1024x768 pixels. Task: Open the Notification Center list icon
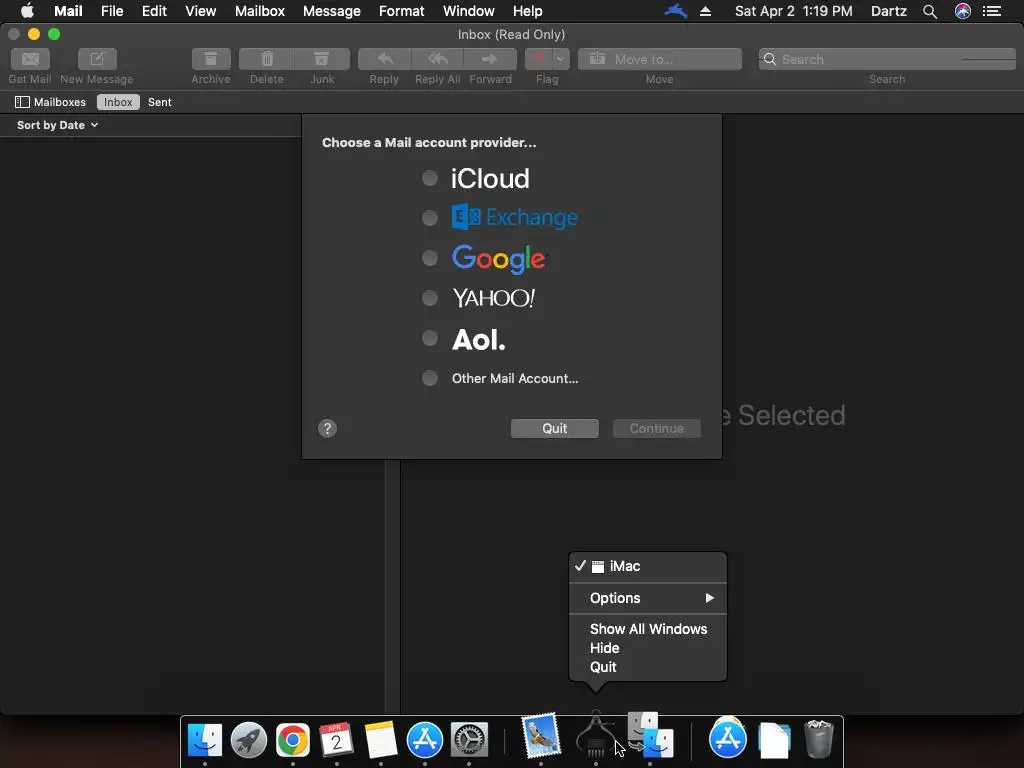992,11
